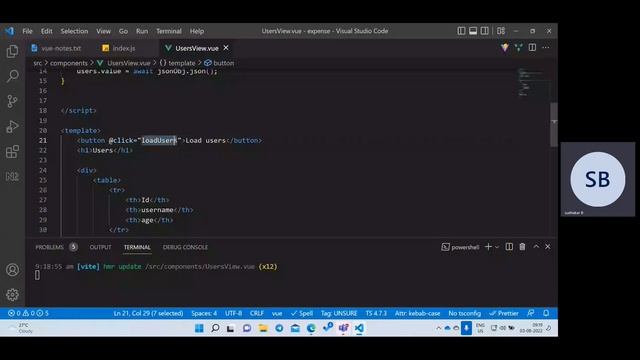This screenshot has width=640, height=360.
Task: Select the UsersView.vue breadcrumb
Action: [x=129, y=63]
